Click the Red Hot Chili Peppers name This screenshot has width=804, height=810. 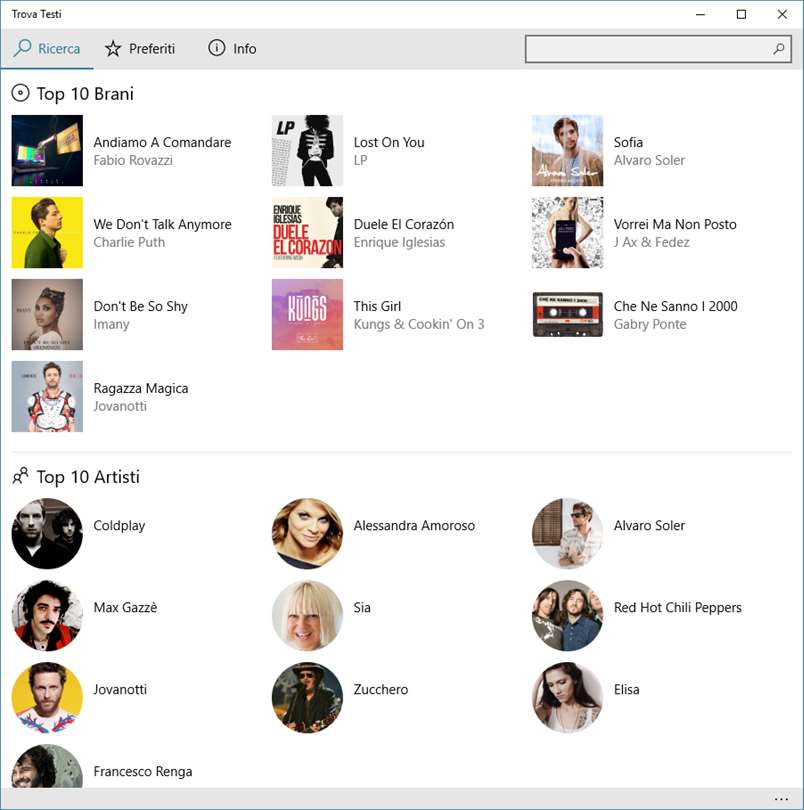pos(677,608)
